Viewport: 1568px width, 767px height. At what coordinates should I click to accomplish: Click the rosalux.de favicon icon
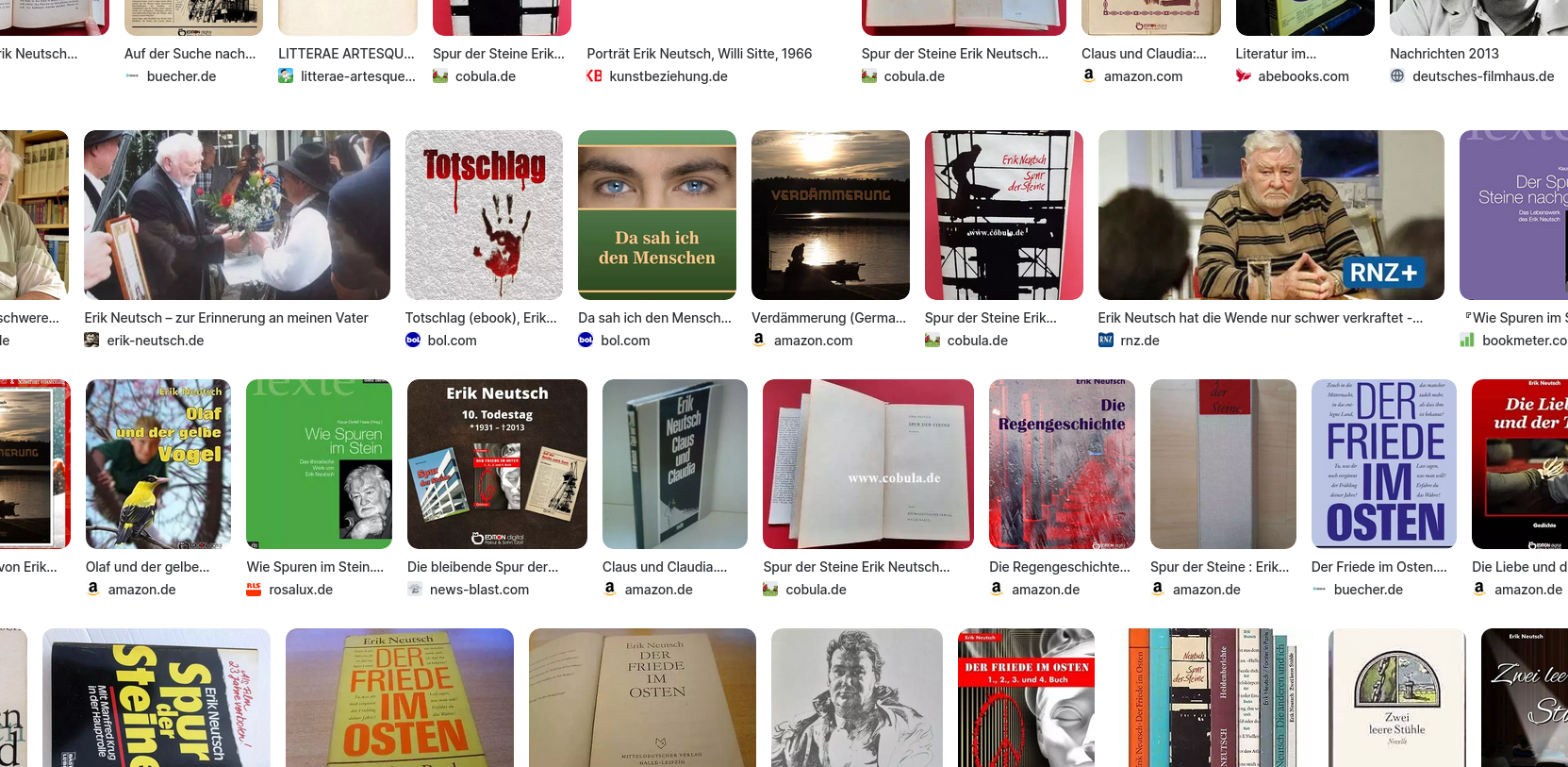click(x=254, y=589)
